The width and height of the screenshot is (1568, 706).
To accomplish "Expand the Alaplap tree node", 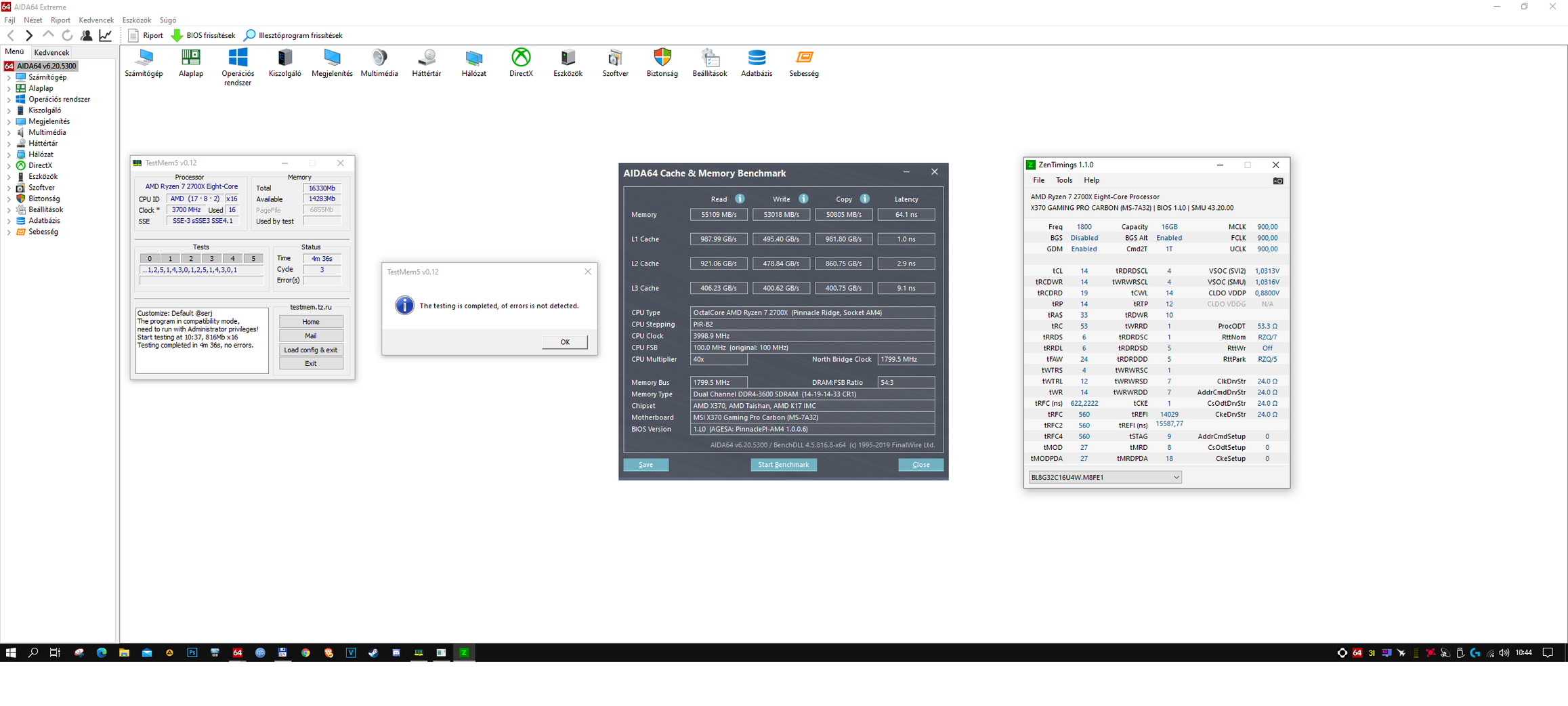I will [9, 89].
